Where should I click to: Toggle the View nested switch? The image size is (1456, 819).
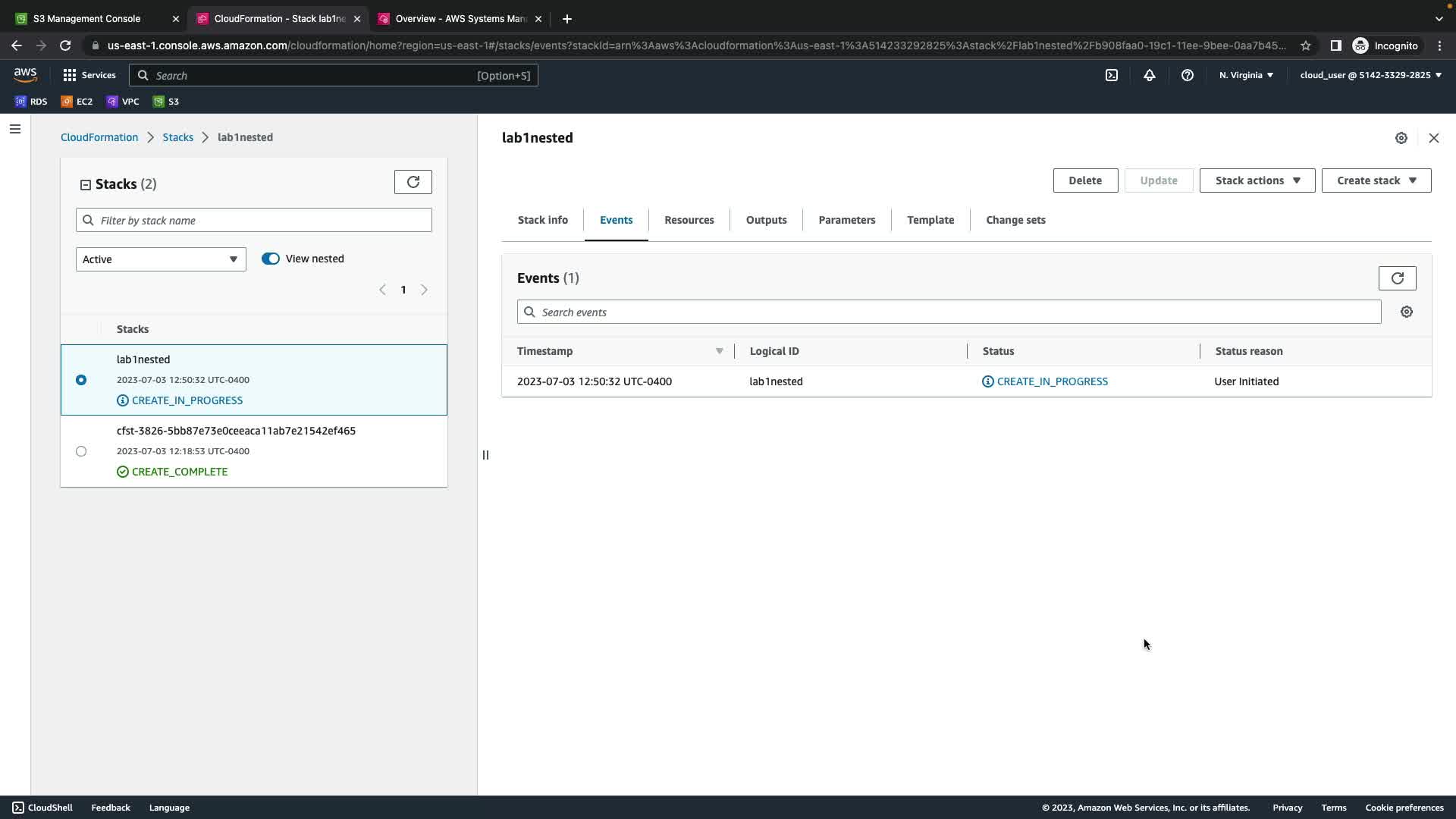coord(271,259)
